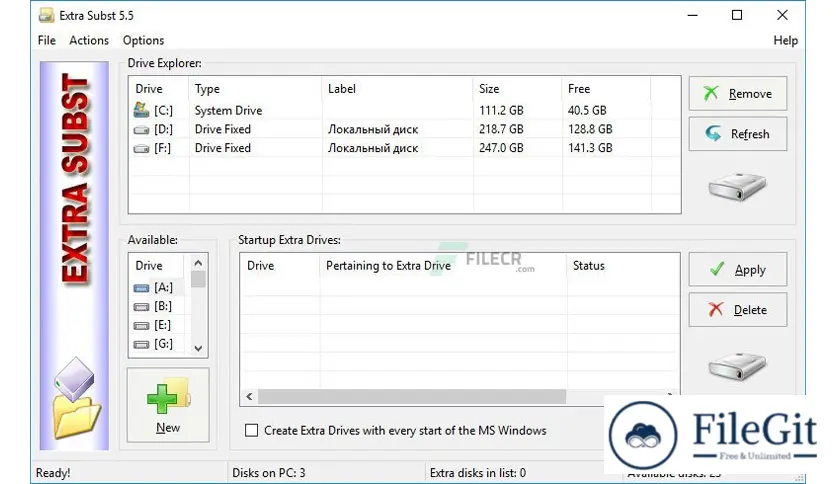
Task: Click the Available list scrollbar thumb
Action: coord(198,279)
